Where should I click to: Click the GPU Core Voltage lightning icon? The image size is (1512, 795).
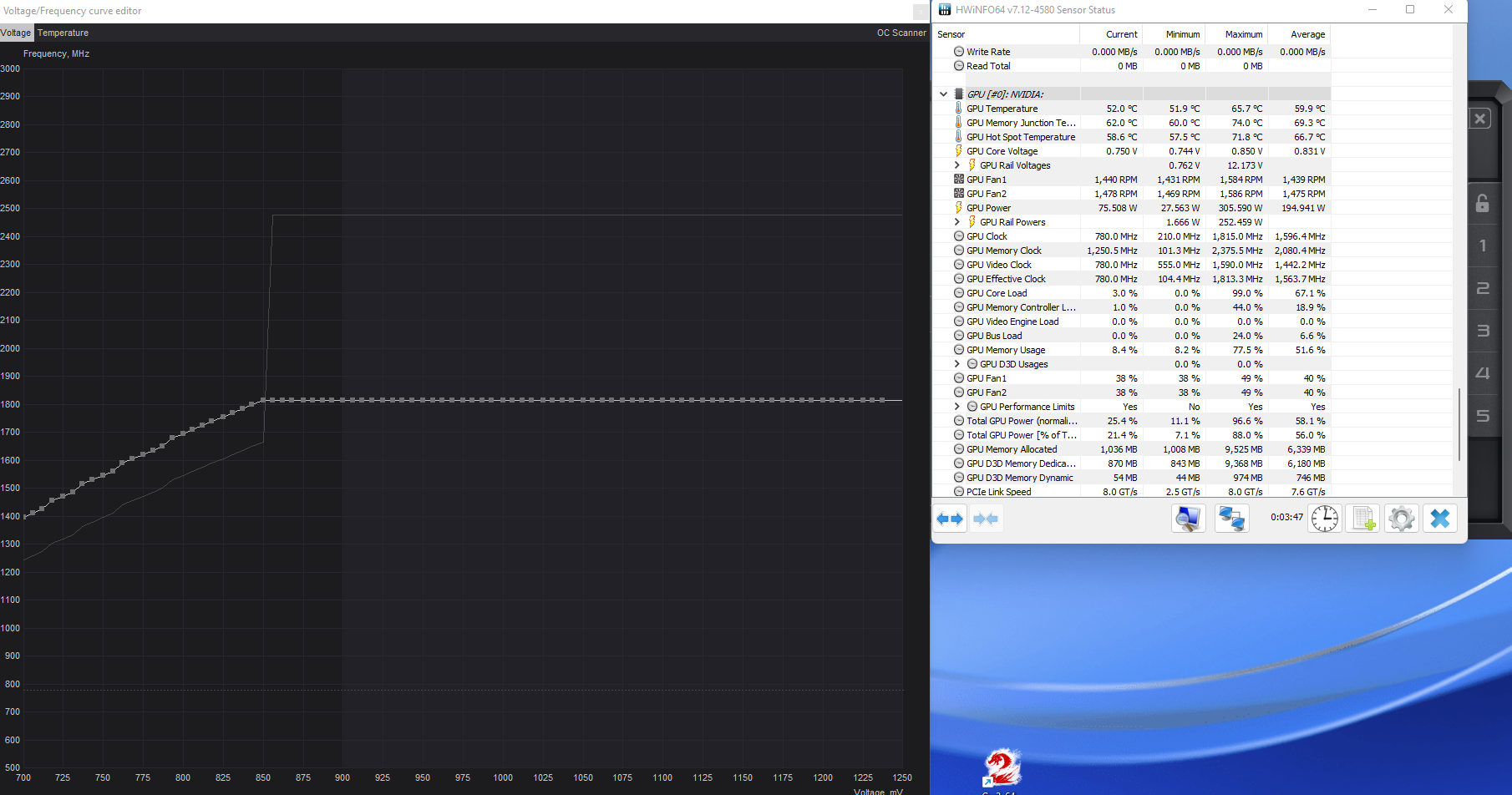959,151
